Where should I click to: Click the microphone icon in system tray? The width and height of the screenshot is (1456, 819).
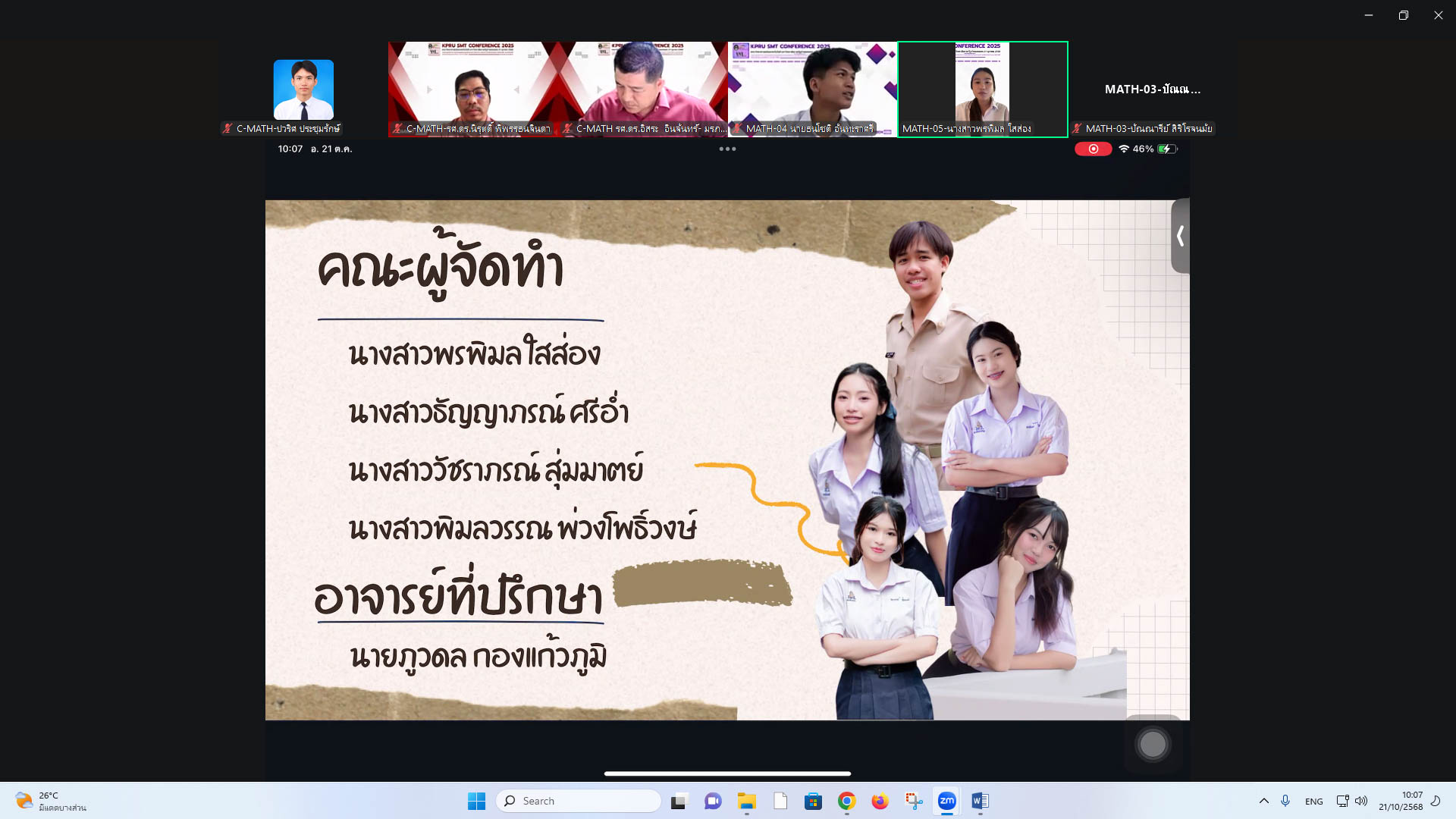pyautogui.click(x=1285, y=801)
